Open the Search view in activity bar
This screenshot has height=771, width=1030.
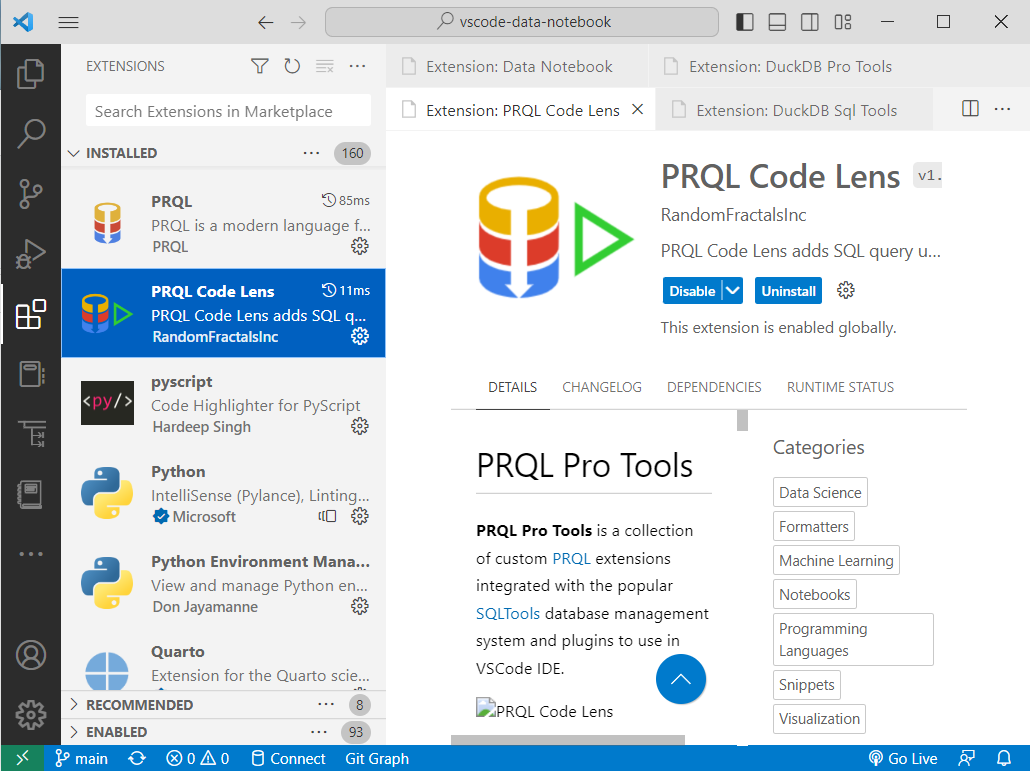30,134
